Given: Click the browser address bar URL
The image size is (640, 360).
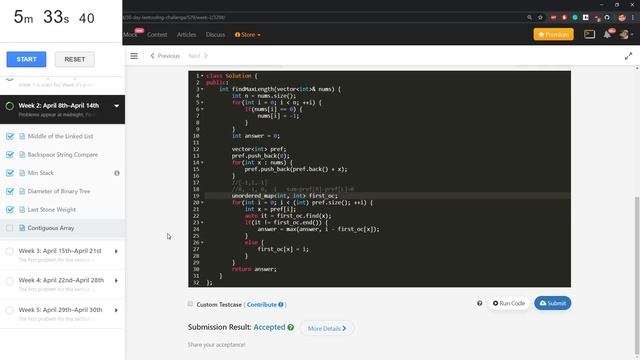Looking at the screenshot, I should (174, 18).
